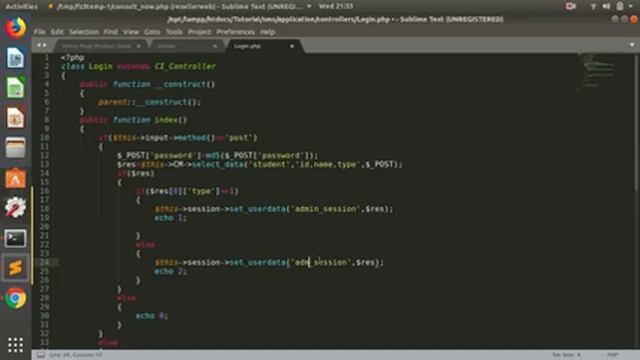Open the Selection menu
The width and height of the screenshot is (640, 360).
click(84, 31)
